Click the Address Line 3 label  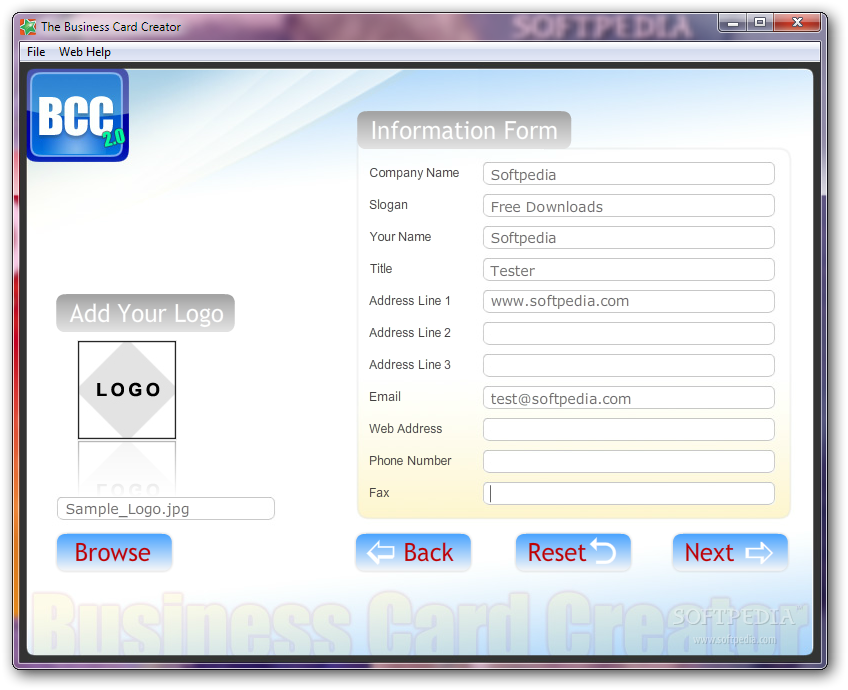410,364
